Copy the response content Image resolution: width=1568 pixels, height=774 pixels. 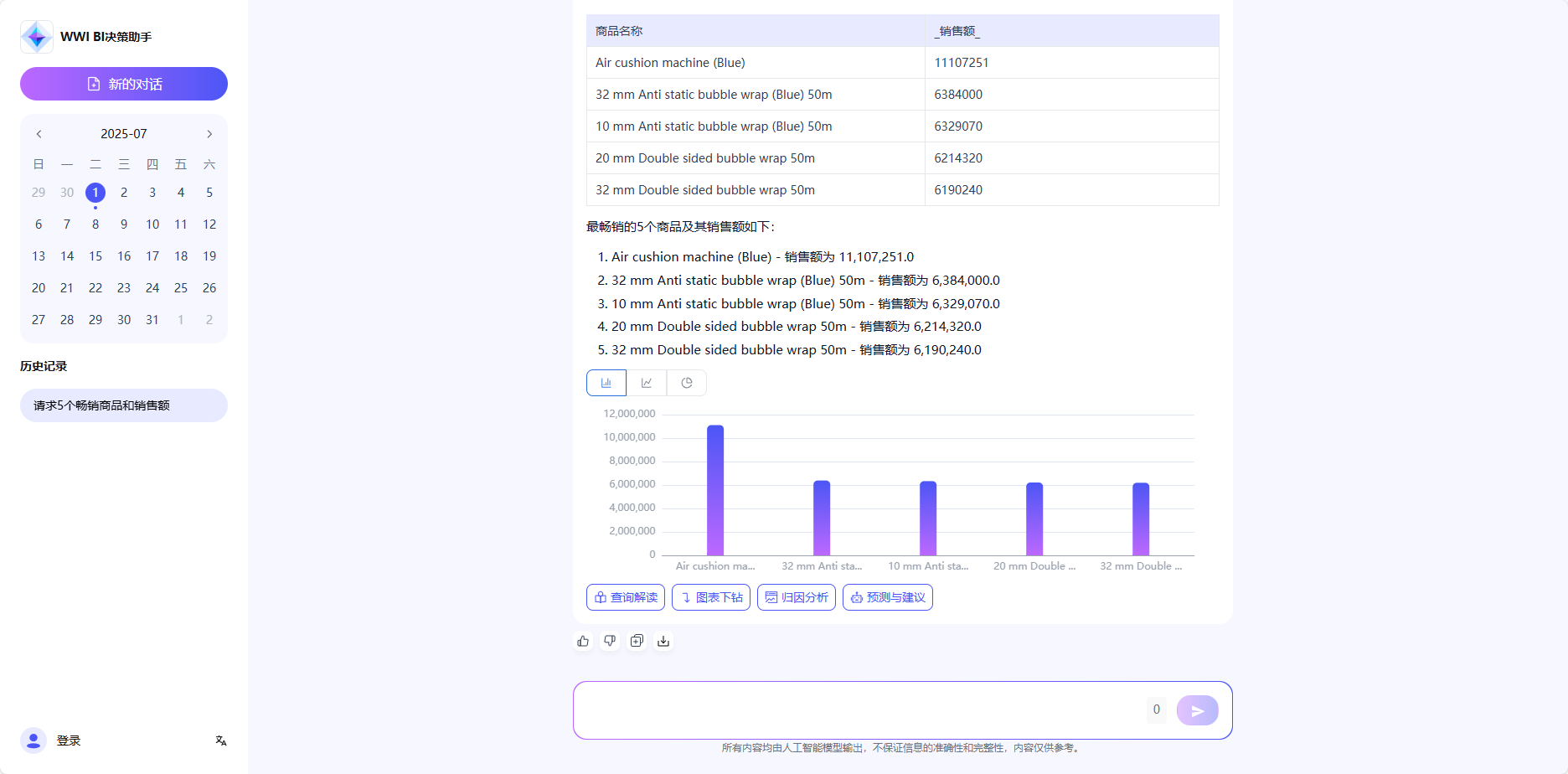[637, 641]
